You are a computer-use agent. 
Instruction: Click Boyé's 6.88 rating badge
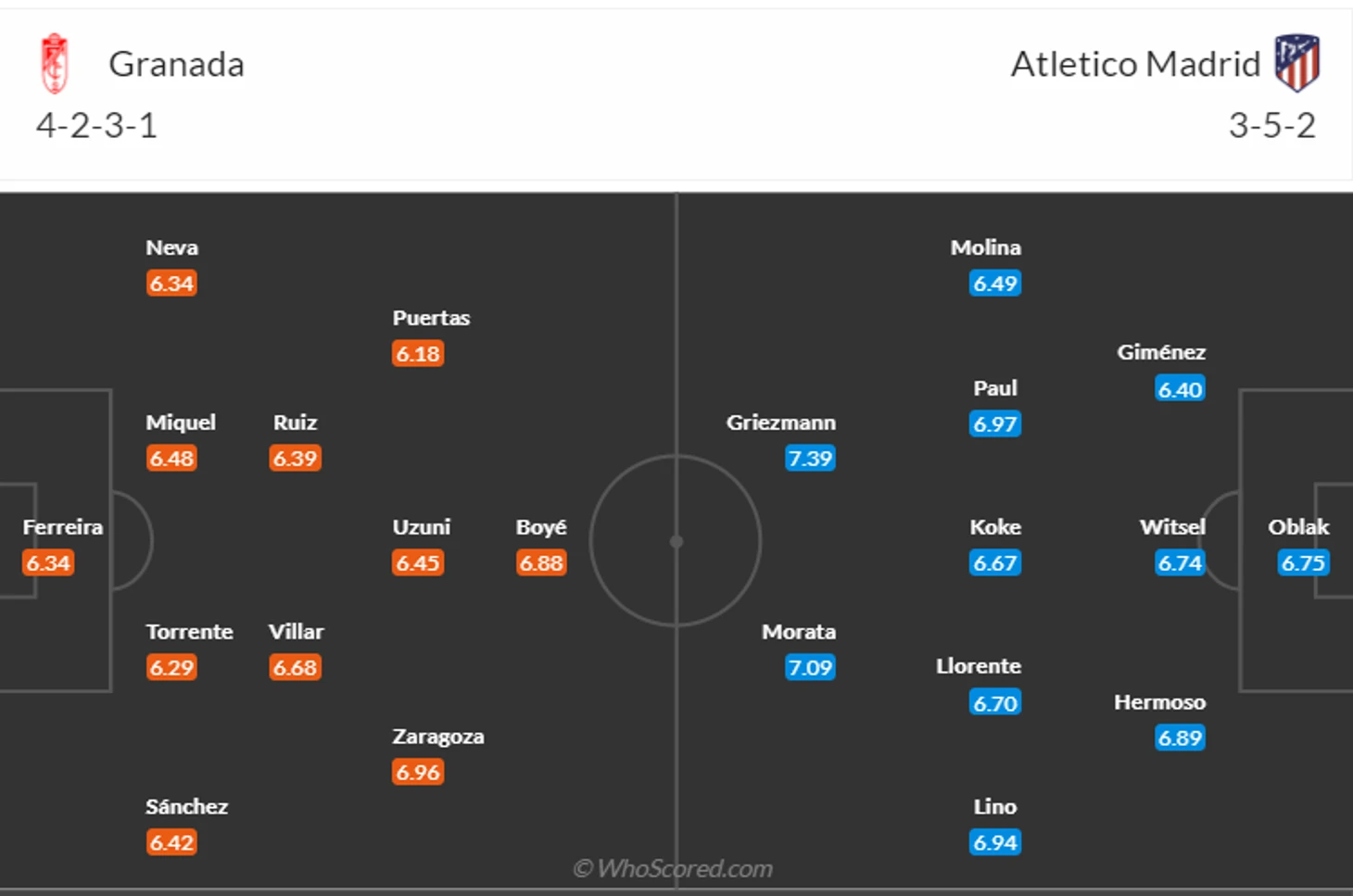(x=541, y=563)
